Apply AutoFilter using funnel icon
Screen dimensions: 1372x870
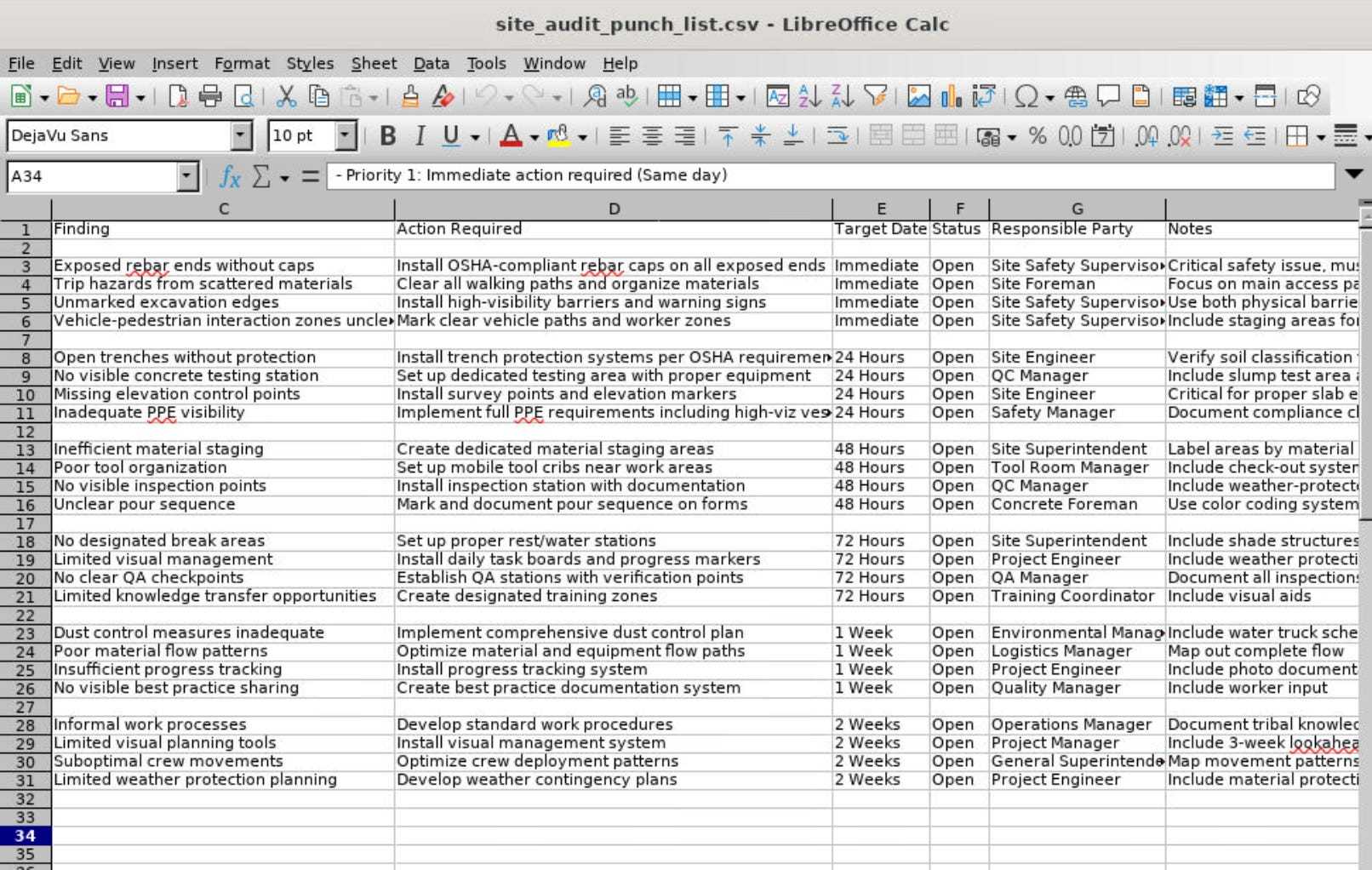[875, 96]
